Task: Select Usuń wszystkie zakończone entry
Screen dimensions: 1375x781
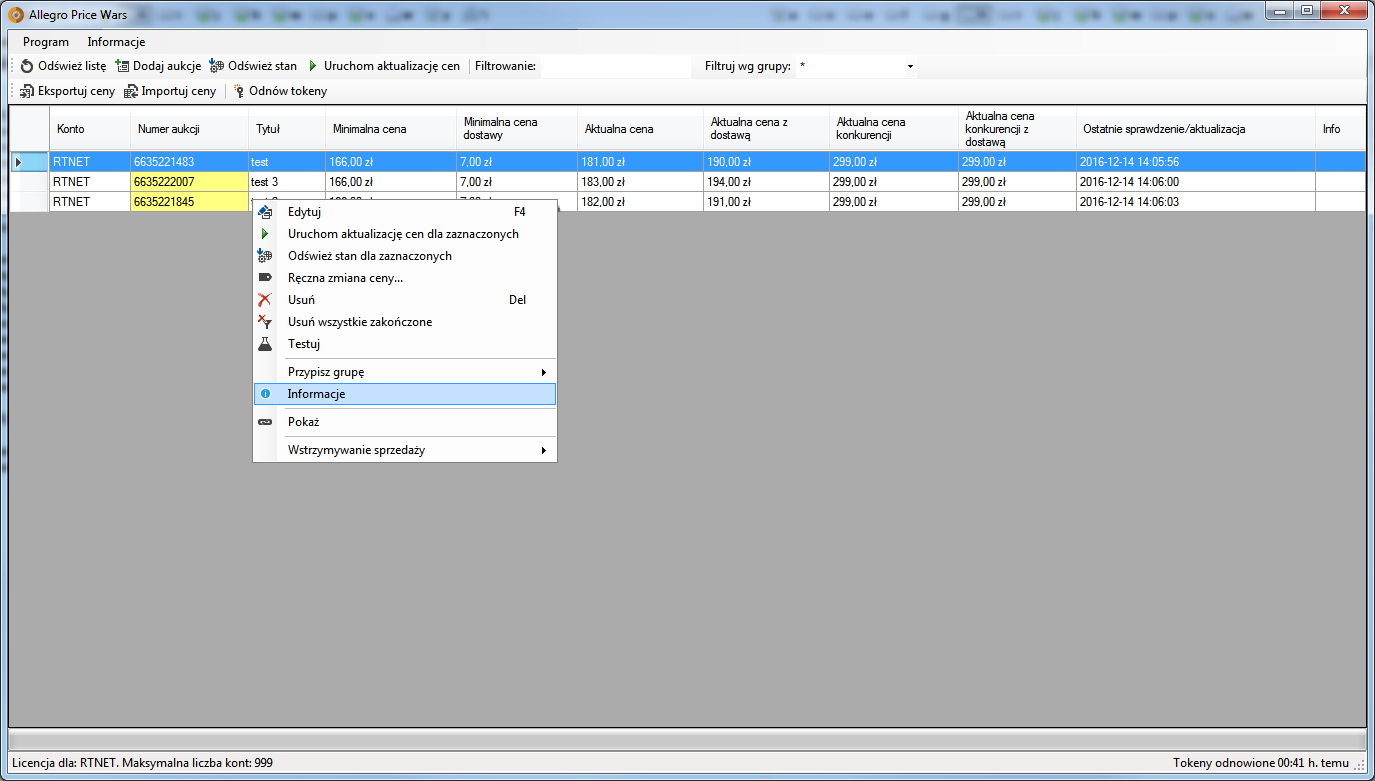Action: (x=405, y=322)
